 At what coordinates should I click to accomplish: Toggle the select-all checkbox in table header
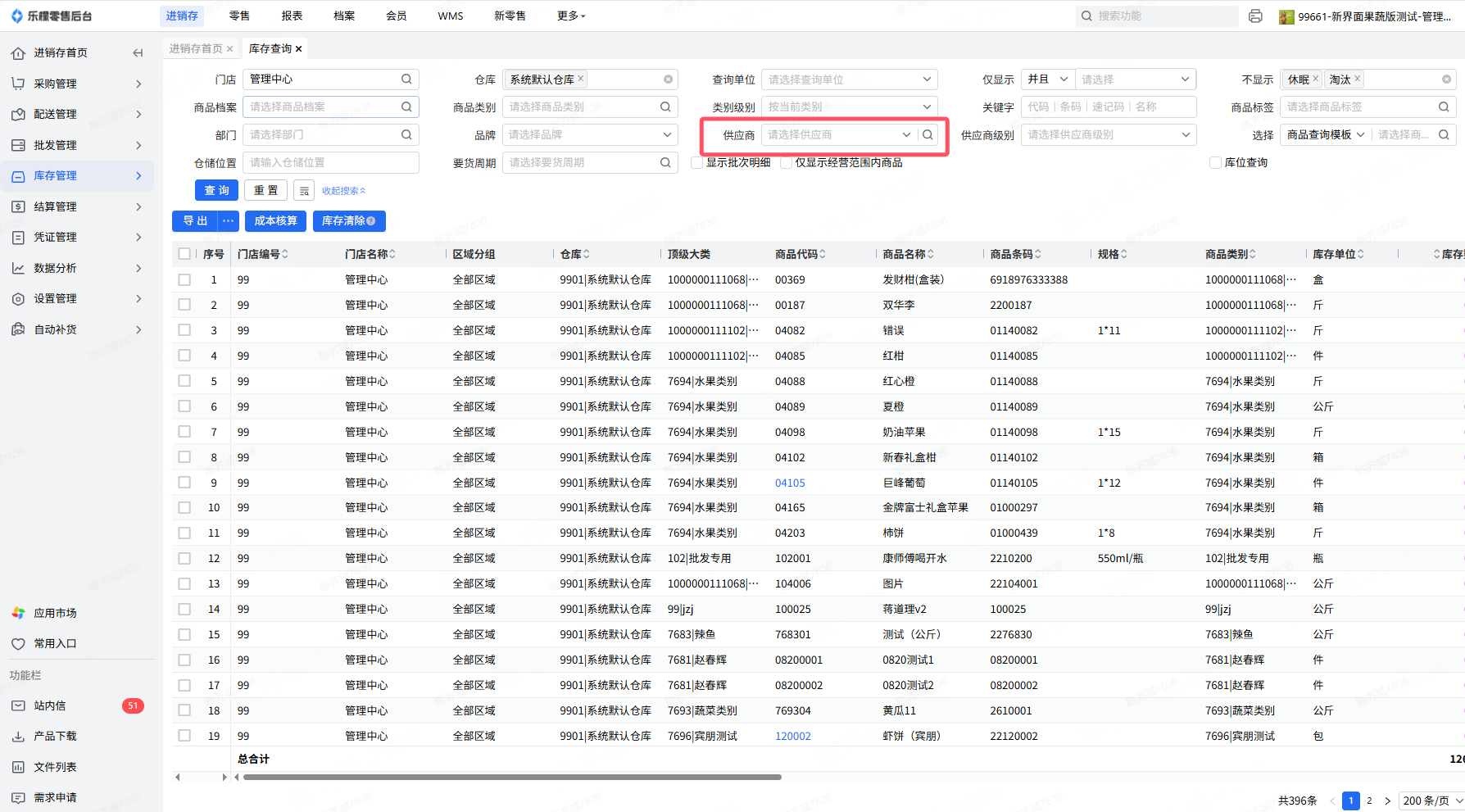(x=184, y=254)
